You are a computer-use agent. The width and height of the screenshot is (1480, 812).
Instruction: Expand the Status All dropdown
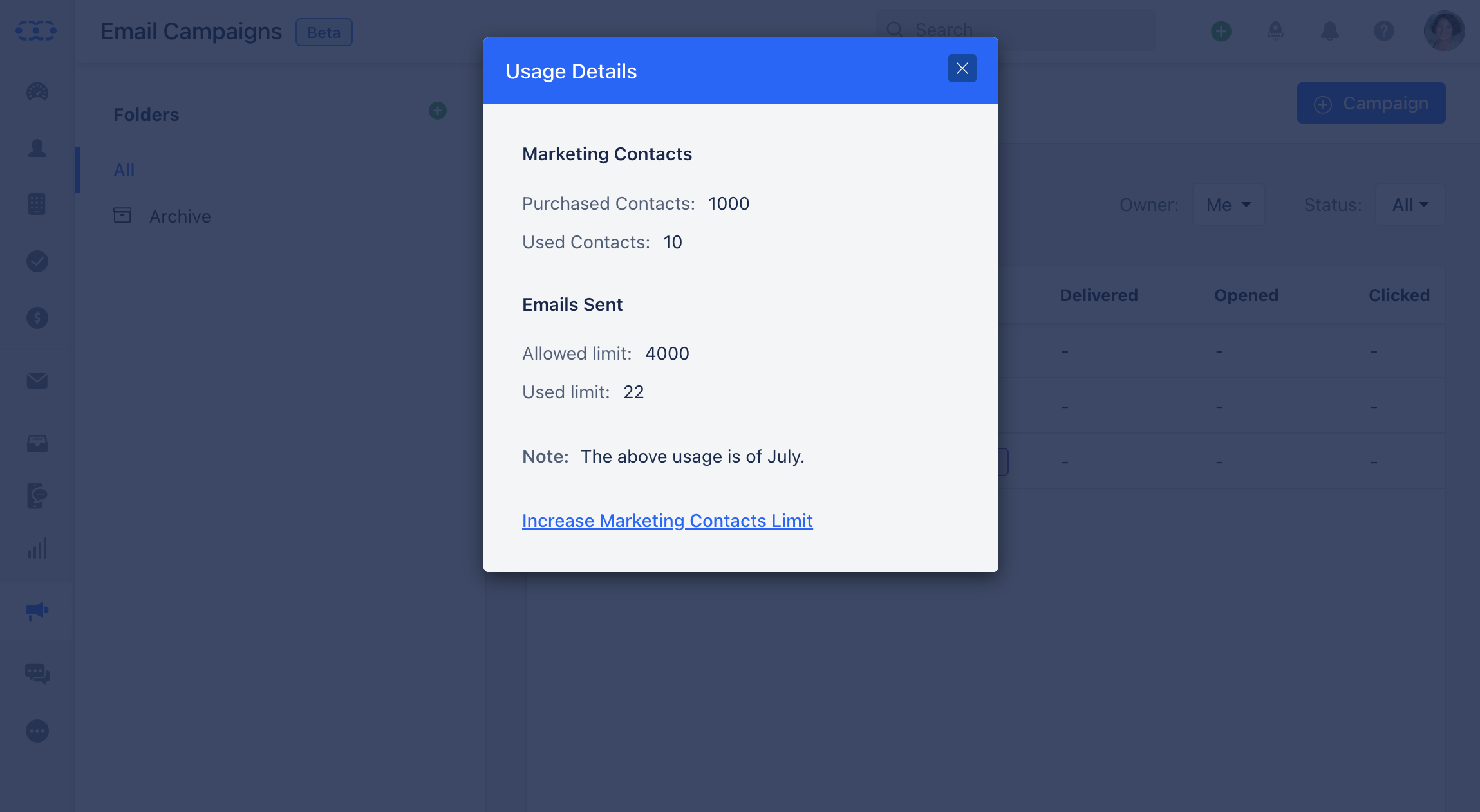pos(1410,205)
